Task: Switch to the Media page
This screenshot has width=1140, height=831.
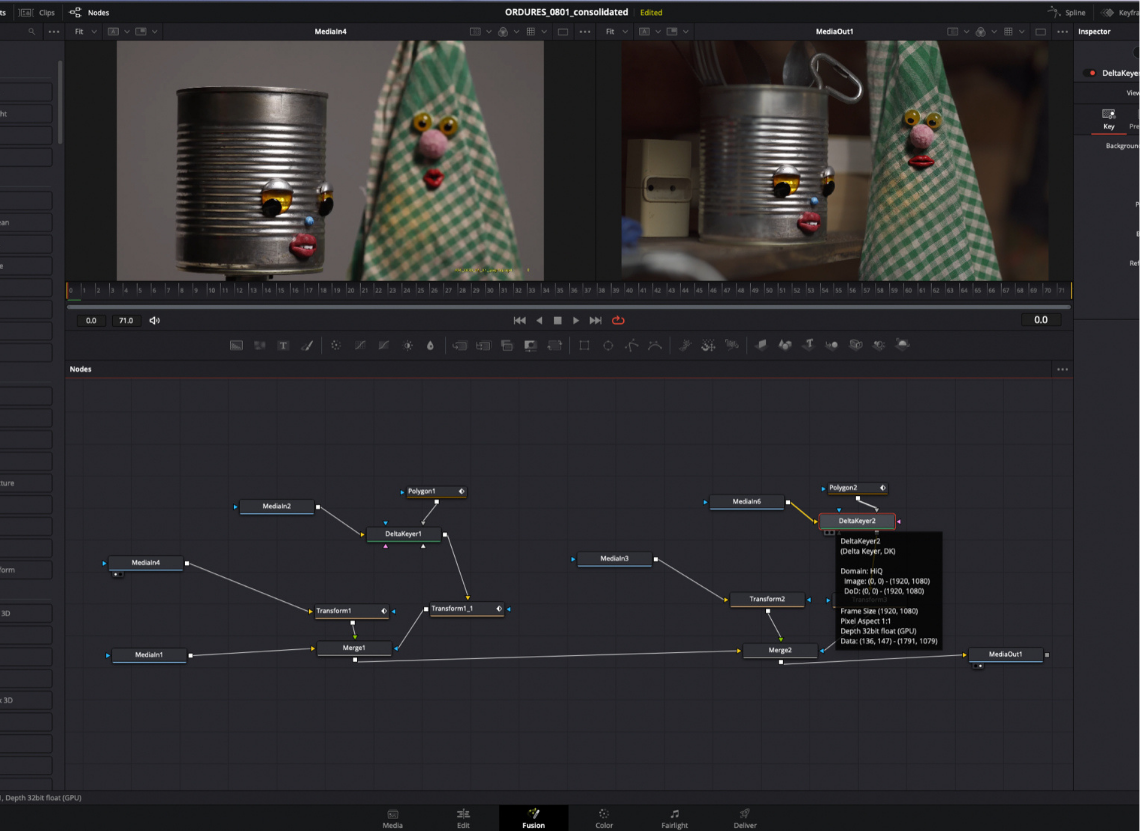Action: (x=393, y=818)
